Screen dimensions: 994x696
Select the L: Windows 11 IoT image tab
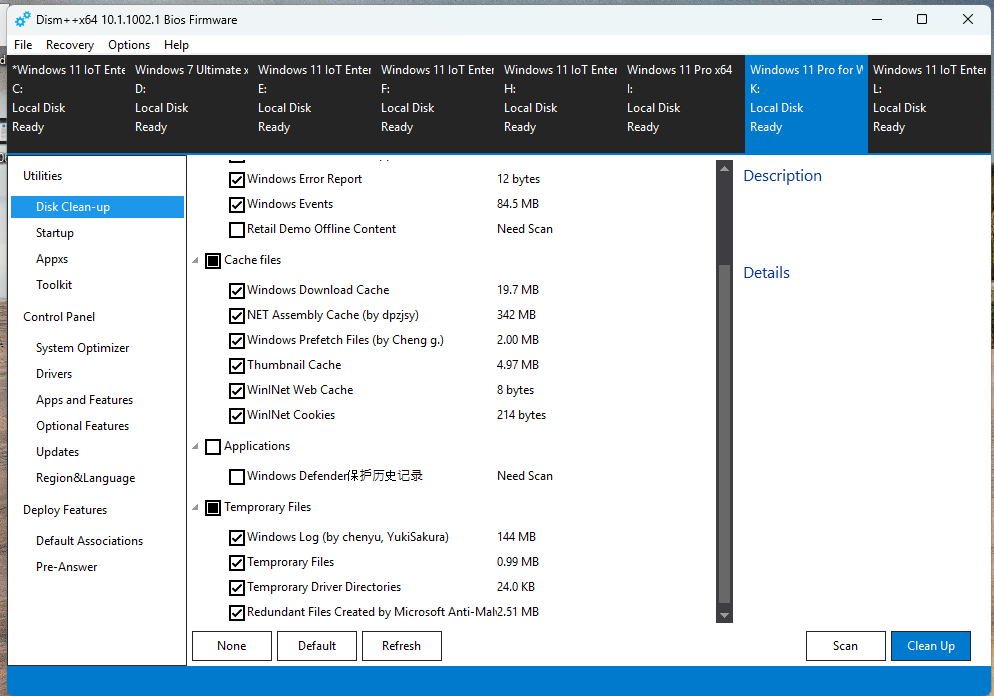click(x=929, y=104)
